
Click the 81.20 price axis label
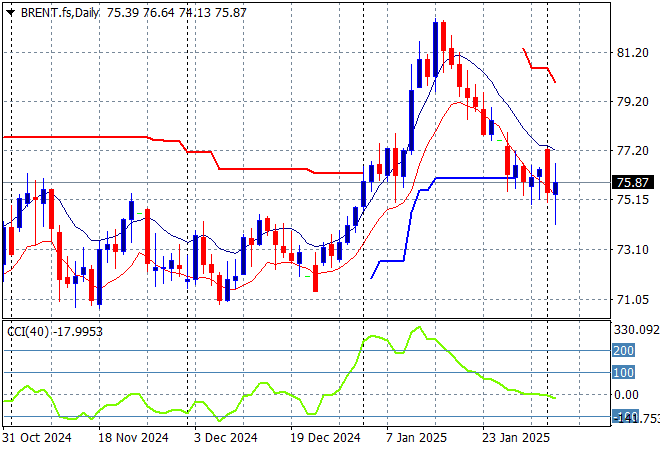coord(632,53)
